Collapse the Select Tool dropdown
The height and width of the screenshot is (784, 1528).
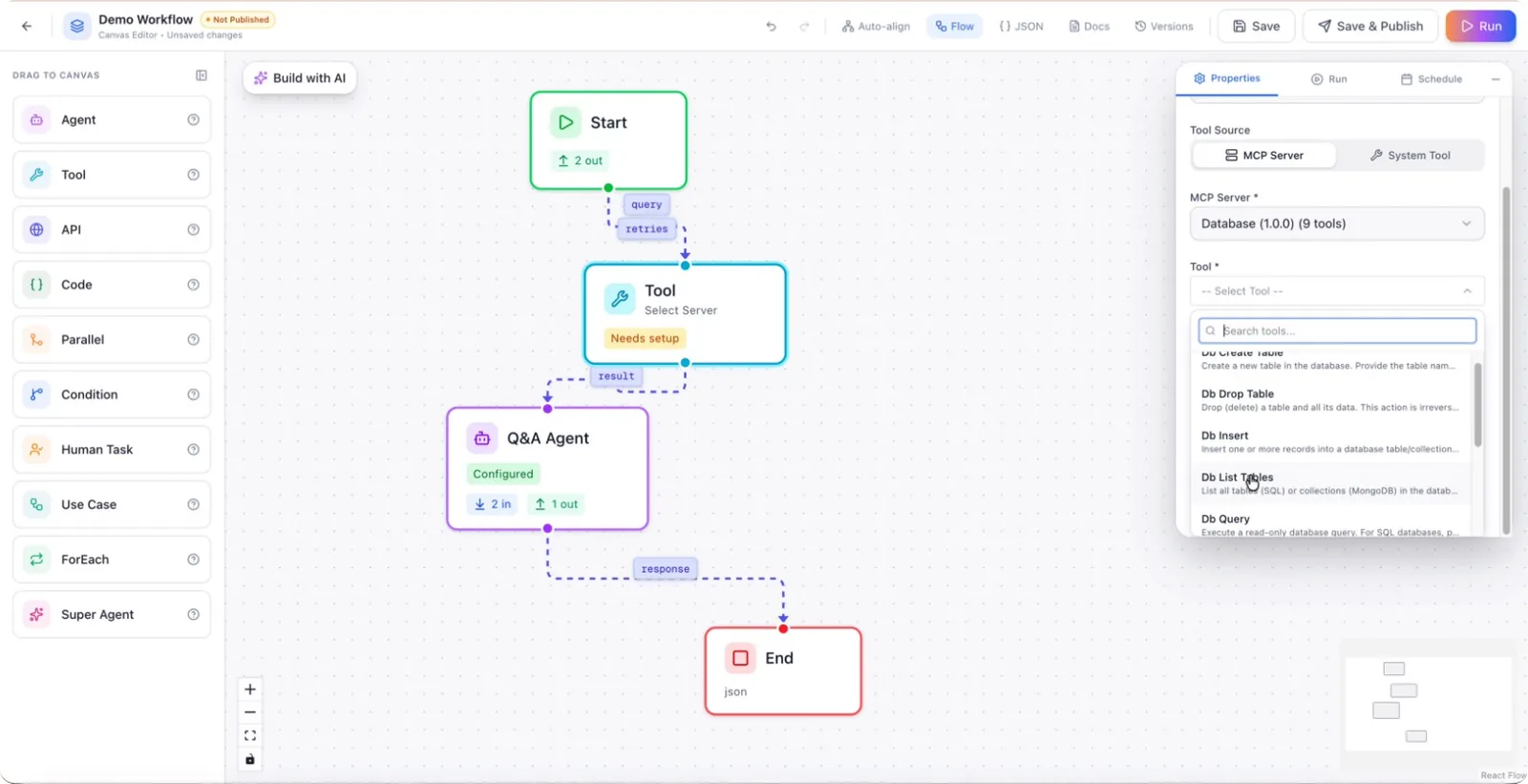click(x=1337, y=291)
